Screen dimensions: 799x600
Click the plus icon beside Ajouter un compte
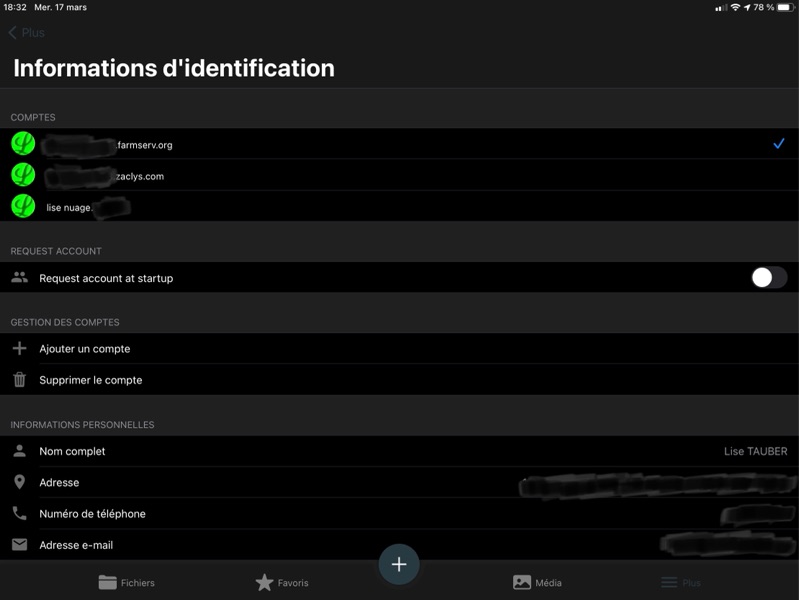[x=19, y=349]
